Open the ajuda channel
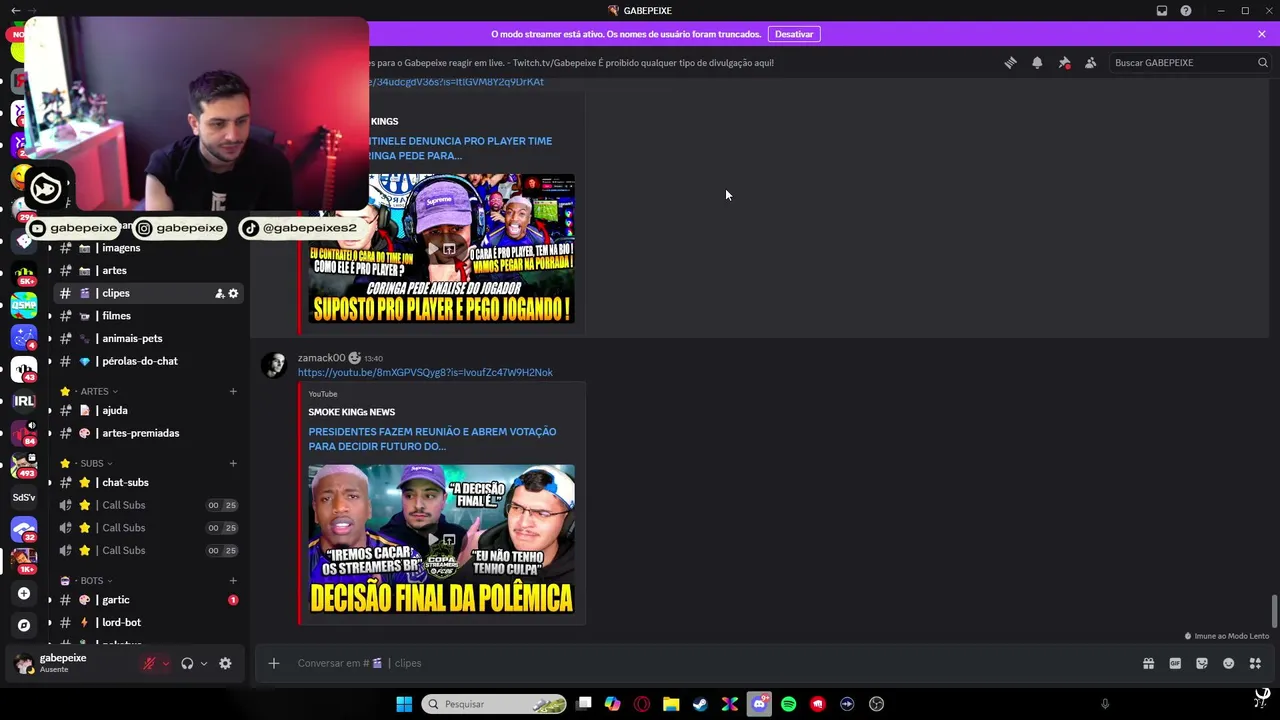1280x720 pixels. point(115,410)
